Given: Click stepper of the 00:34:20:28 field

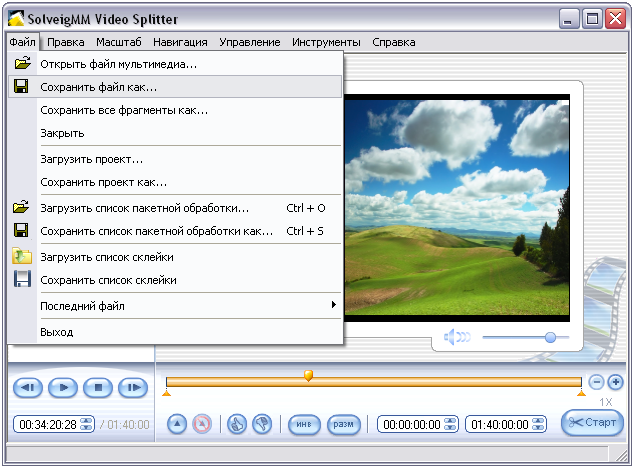Looking at the screenshot, I should point(86,424).
